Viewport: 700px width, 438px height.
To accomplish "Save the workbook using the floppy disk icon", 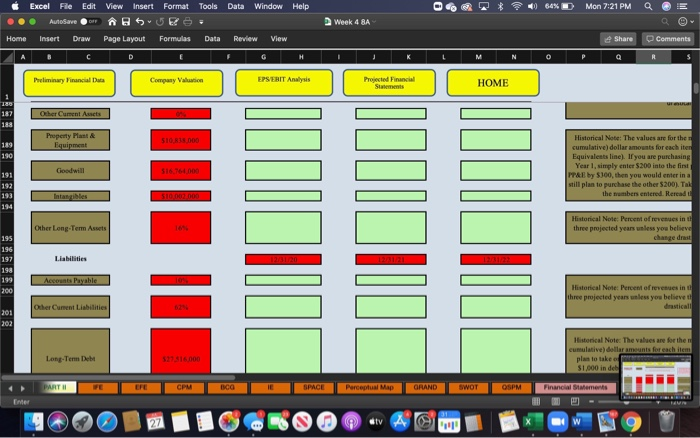I will click(126, 21).
